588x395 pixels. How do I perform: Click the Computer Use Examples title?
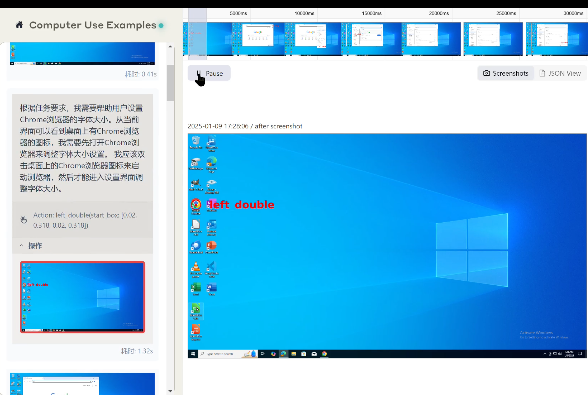point(93,25)
